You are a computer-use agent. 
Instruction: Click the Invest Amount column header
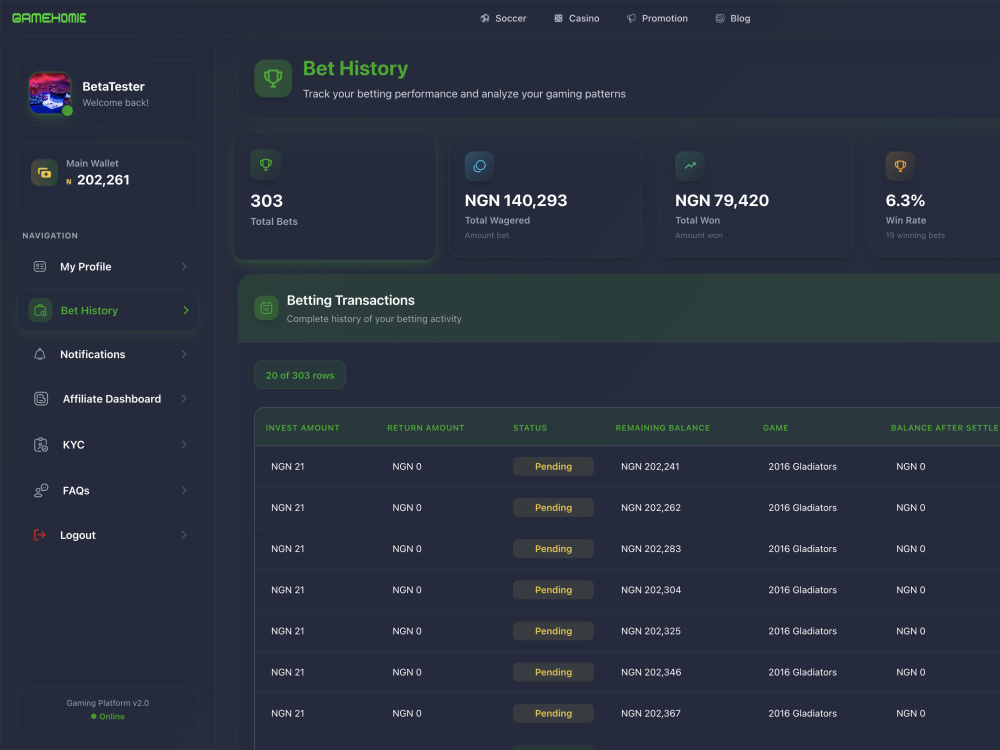point(302,428)
